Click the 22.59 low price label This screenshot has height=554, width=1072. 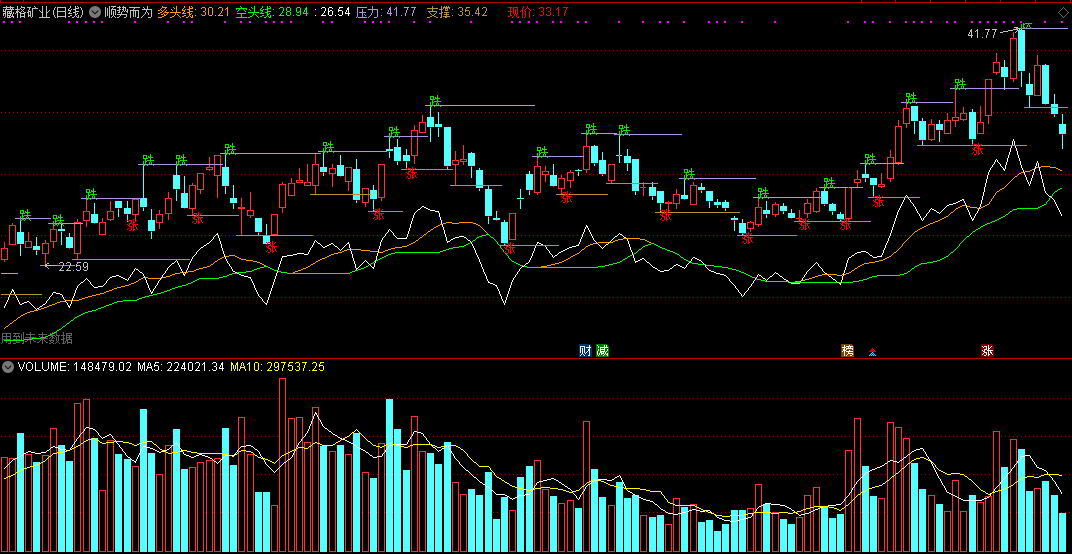pyautogui.click(x=74, y=267)
